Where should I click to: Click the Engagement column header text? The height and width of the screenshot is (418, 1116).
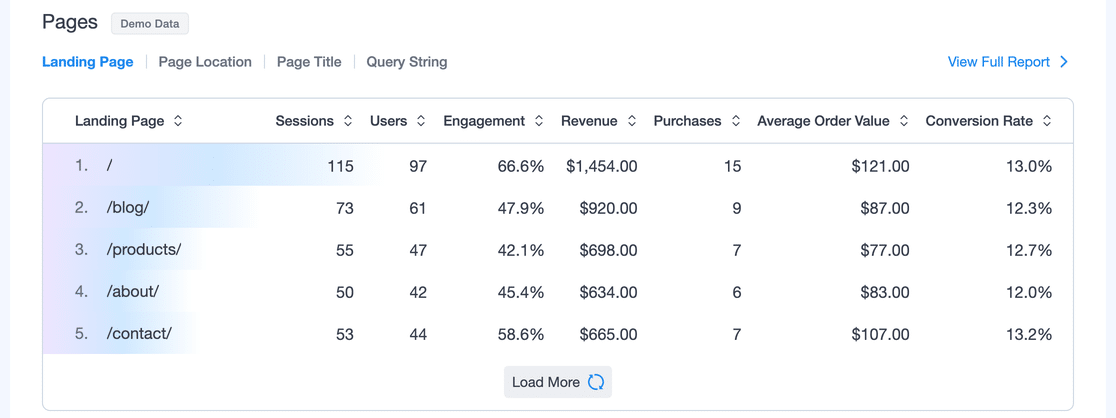[x=484, y=121]
